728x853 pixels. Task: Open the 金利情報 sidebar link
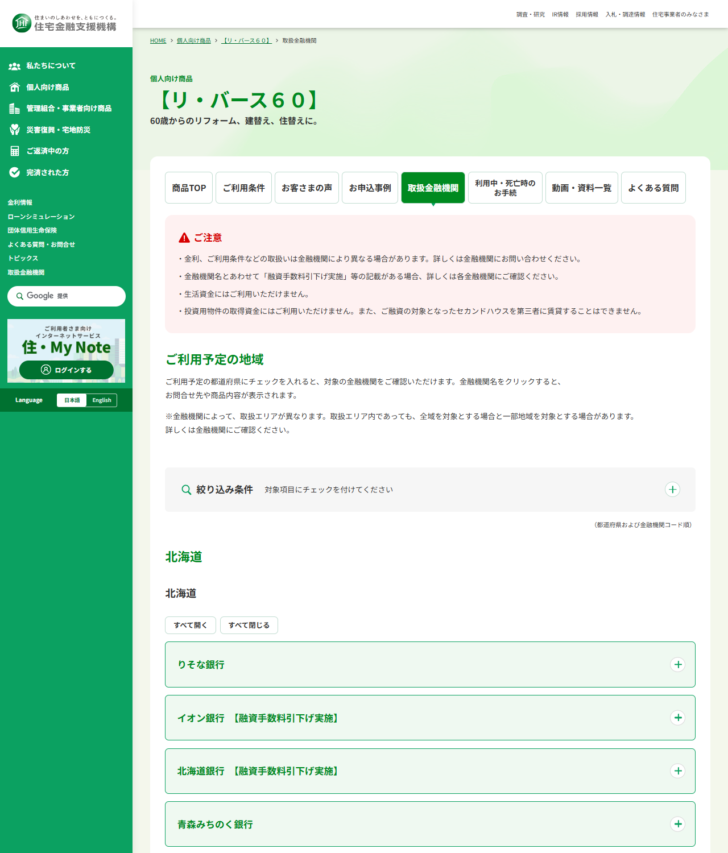coord(20,202)
